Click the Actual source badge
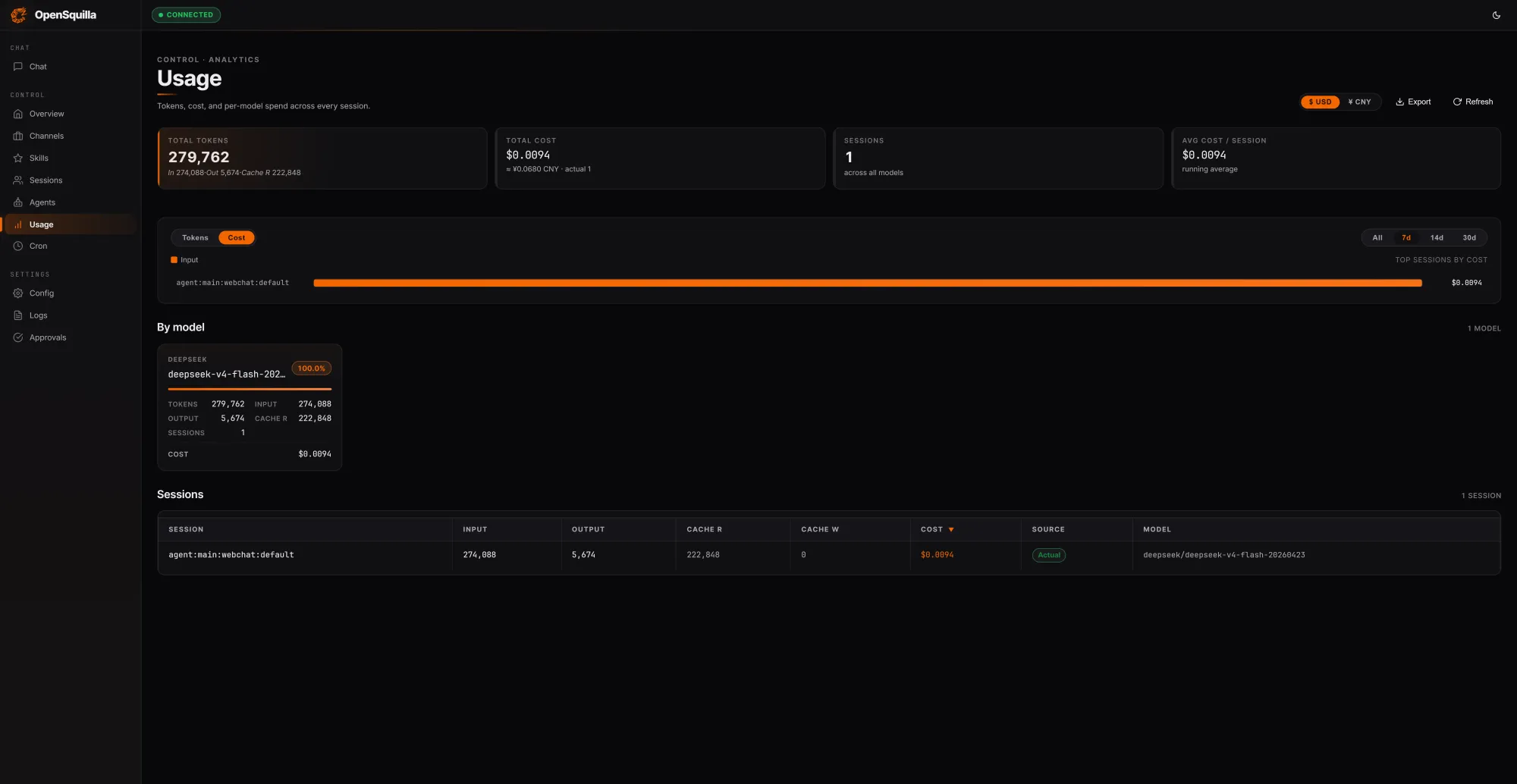Screen dimensions: 1517x784 1049,555
